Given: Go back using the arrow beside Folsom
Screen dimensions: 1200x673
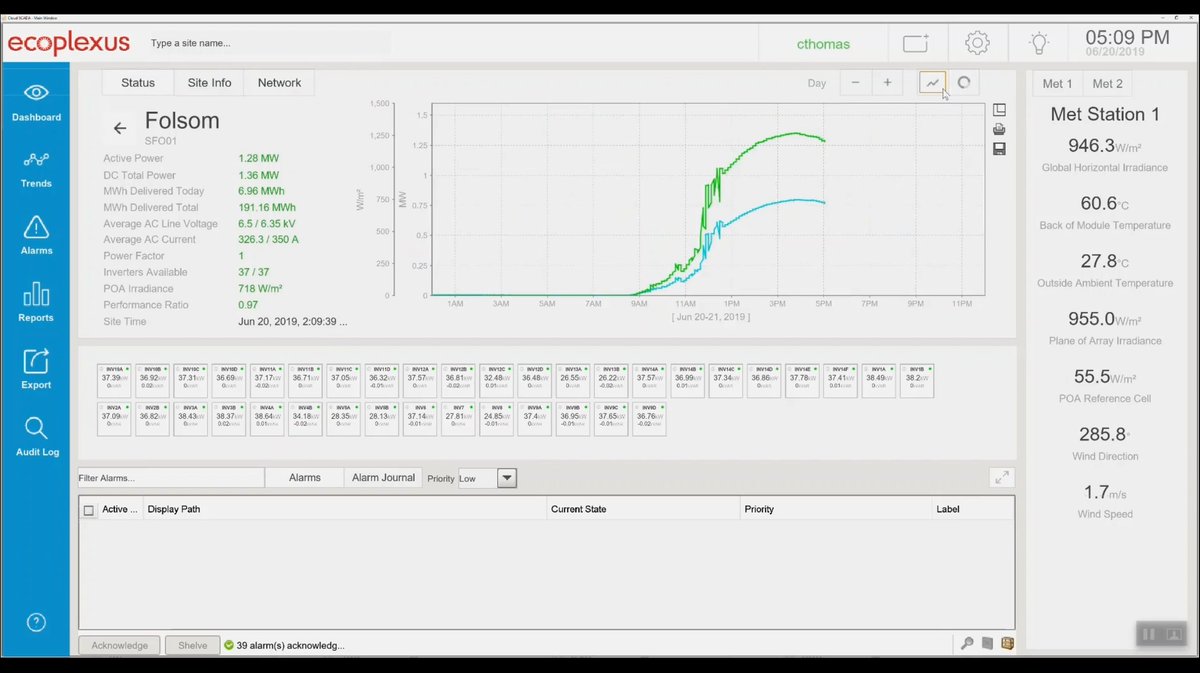Looking at the screenshot, I should pos(119,128).
